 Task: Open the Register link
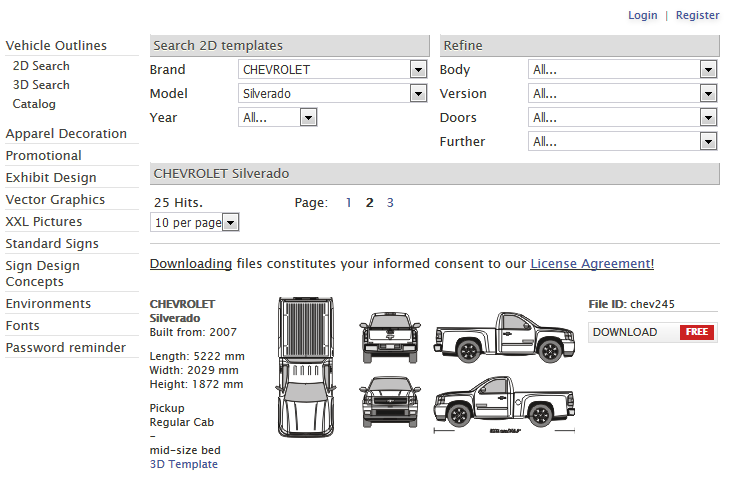pos(697,15)
